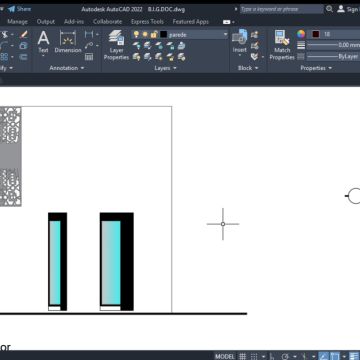Image resolution: width=360 pixels, height=360 pixels.
Task: Insert a Table from Annotation panel
Action: coord(89,56)
